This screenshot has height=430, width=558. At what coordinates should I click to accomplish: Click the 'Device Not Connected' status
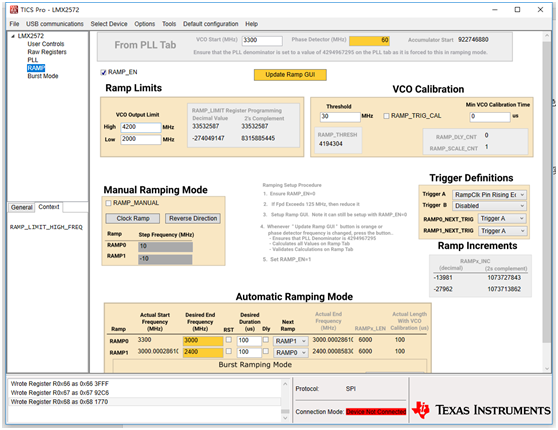coord(376,412)
